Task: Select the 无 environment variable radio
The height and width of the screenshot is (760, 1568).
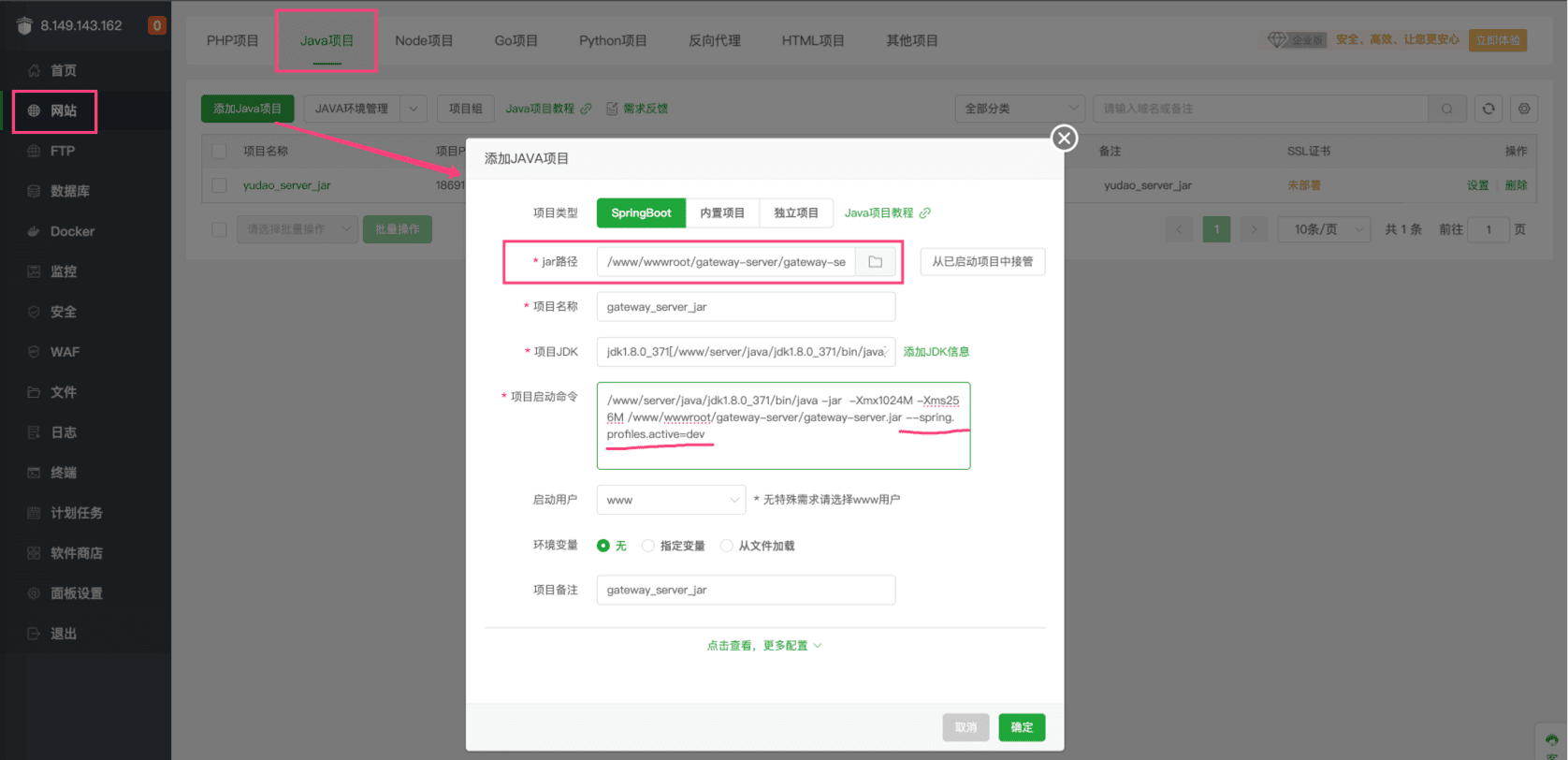Action: pyautogui.click(x=603, y=546)
